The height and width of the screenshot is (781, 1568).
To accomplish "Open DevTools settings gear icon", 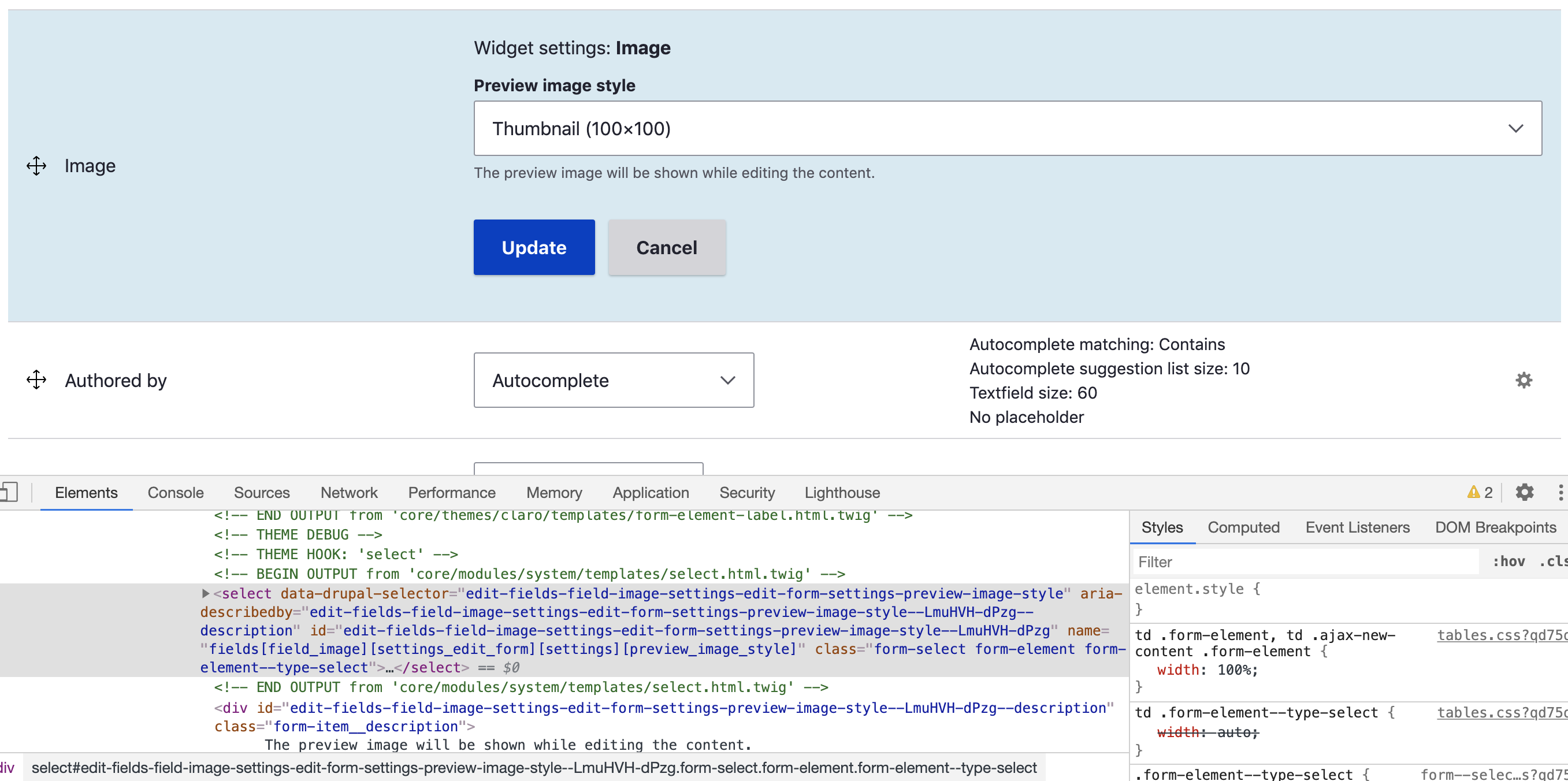I will 1524,492.
